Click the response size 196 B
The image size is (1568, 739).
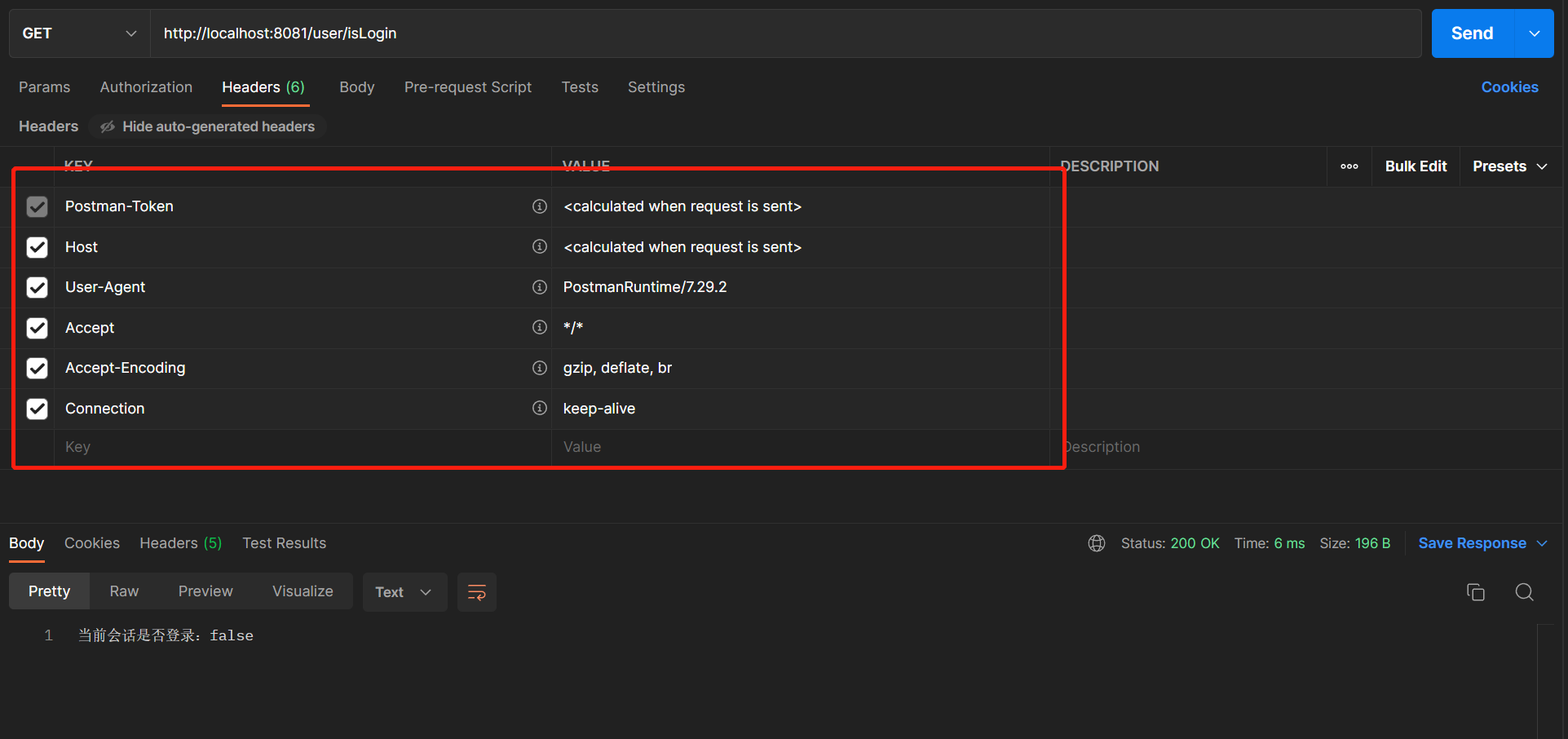pos(1355,543)
